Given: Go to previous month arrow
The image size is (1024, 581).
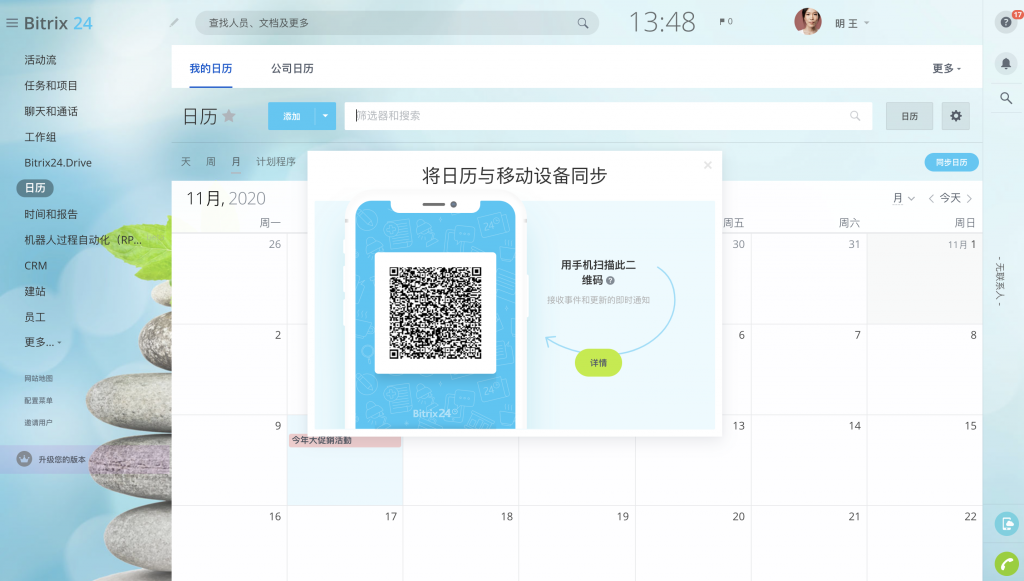Looking at the screenshot, I should [x=931, y=198].
